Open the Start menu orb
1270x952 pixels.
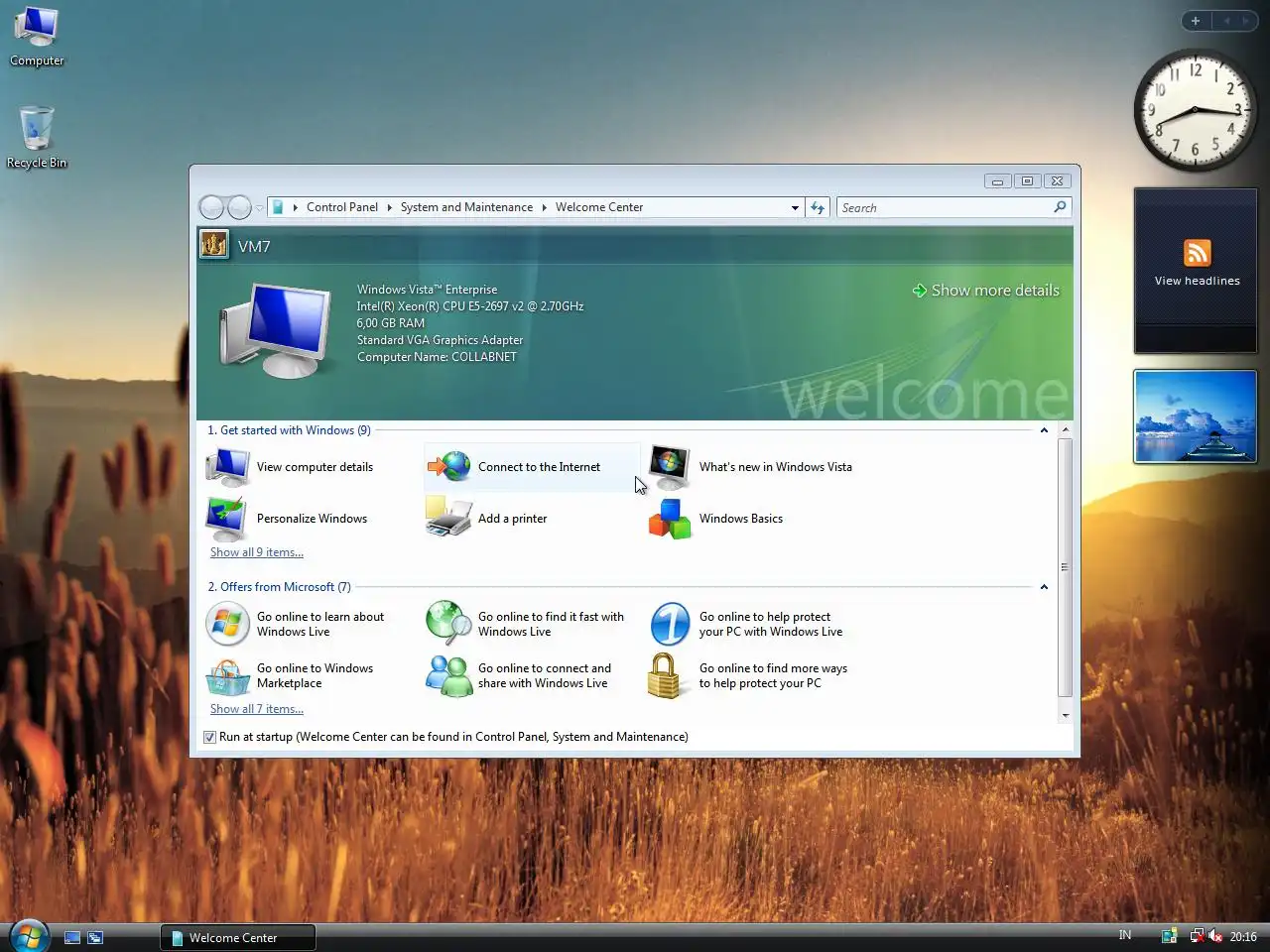(29, 935)
